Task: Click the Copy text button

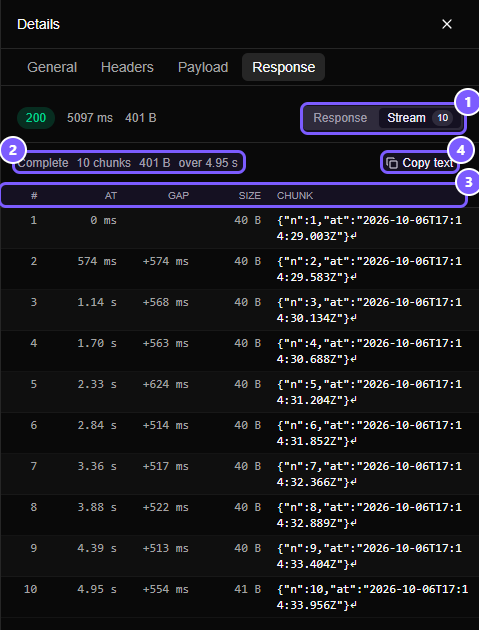Action: click(x=420, y=163)
